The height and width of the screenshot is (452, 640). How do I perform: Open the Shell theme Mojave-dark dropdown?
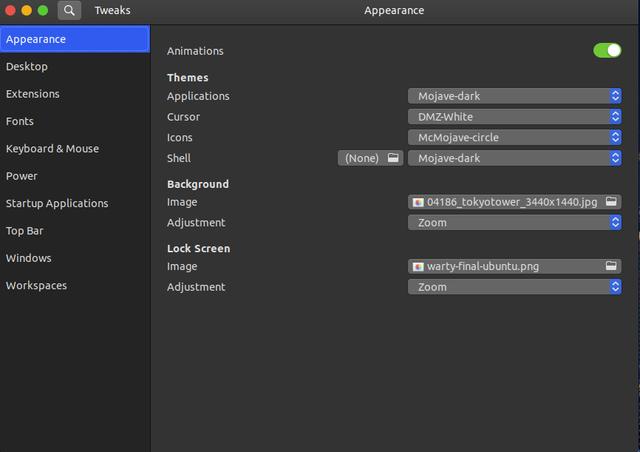(x=514, y=158)
